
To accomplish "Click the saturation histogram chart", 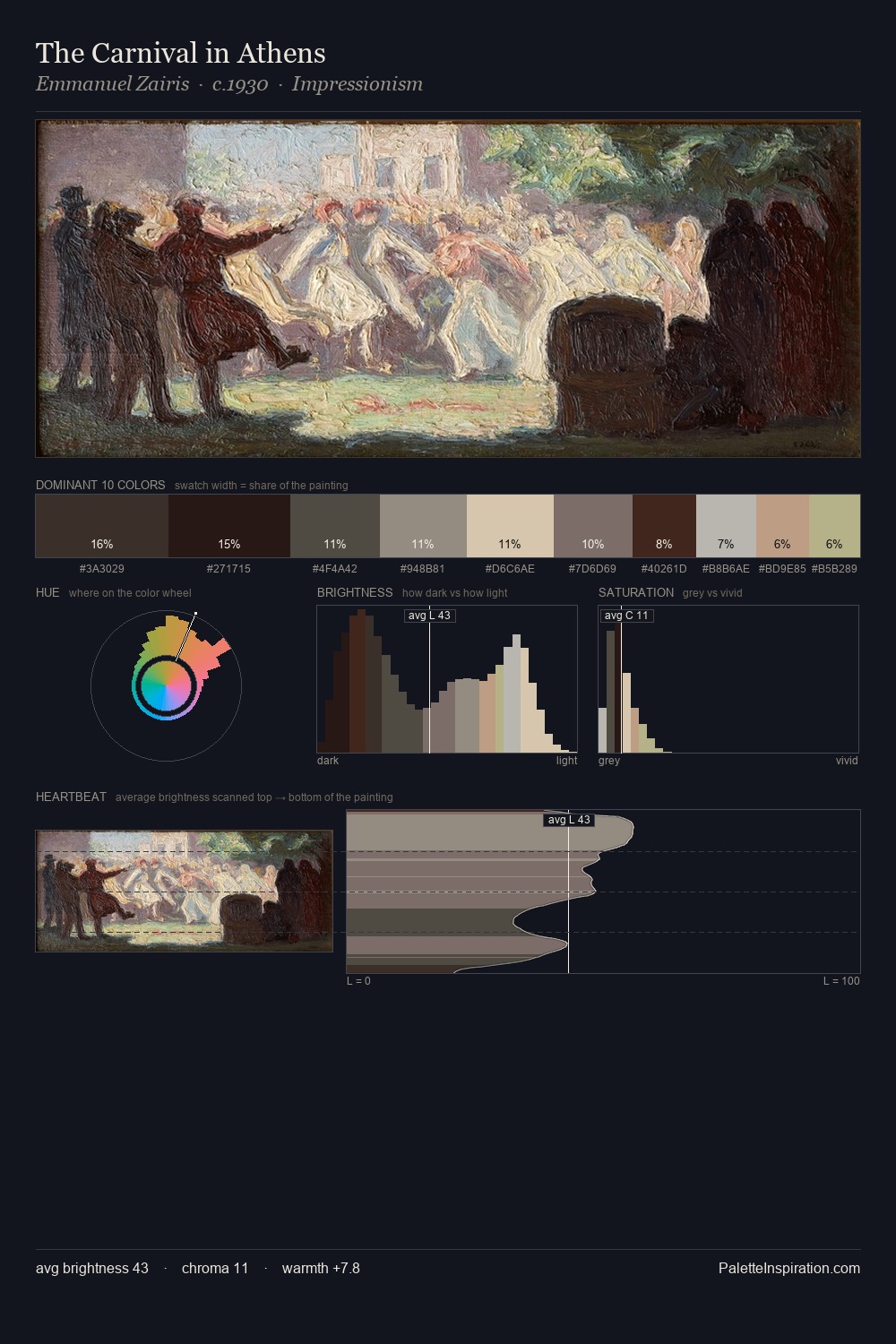I will click(728, 679).
